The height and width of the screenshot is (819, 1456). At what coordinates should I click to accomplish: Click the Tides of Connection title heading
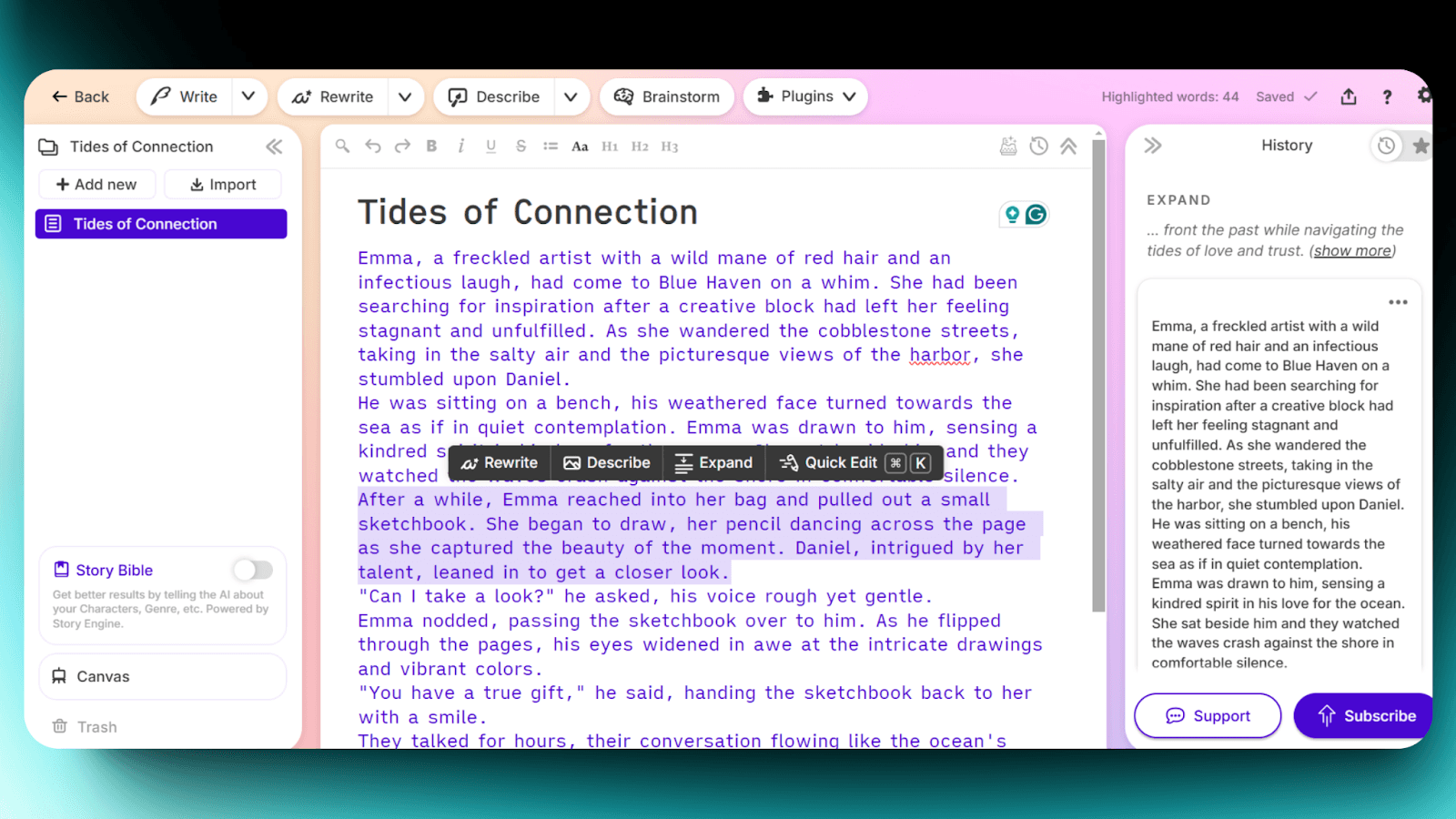[x=528, y=212]
